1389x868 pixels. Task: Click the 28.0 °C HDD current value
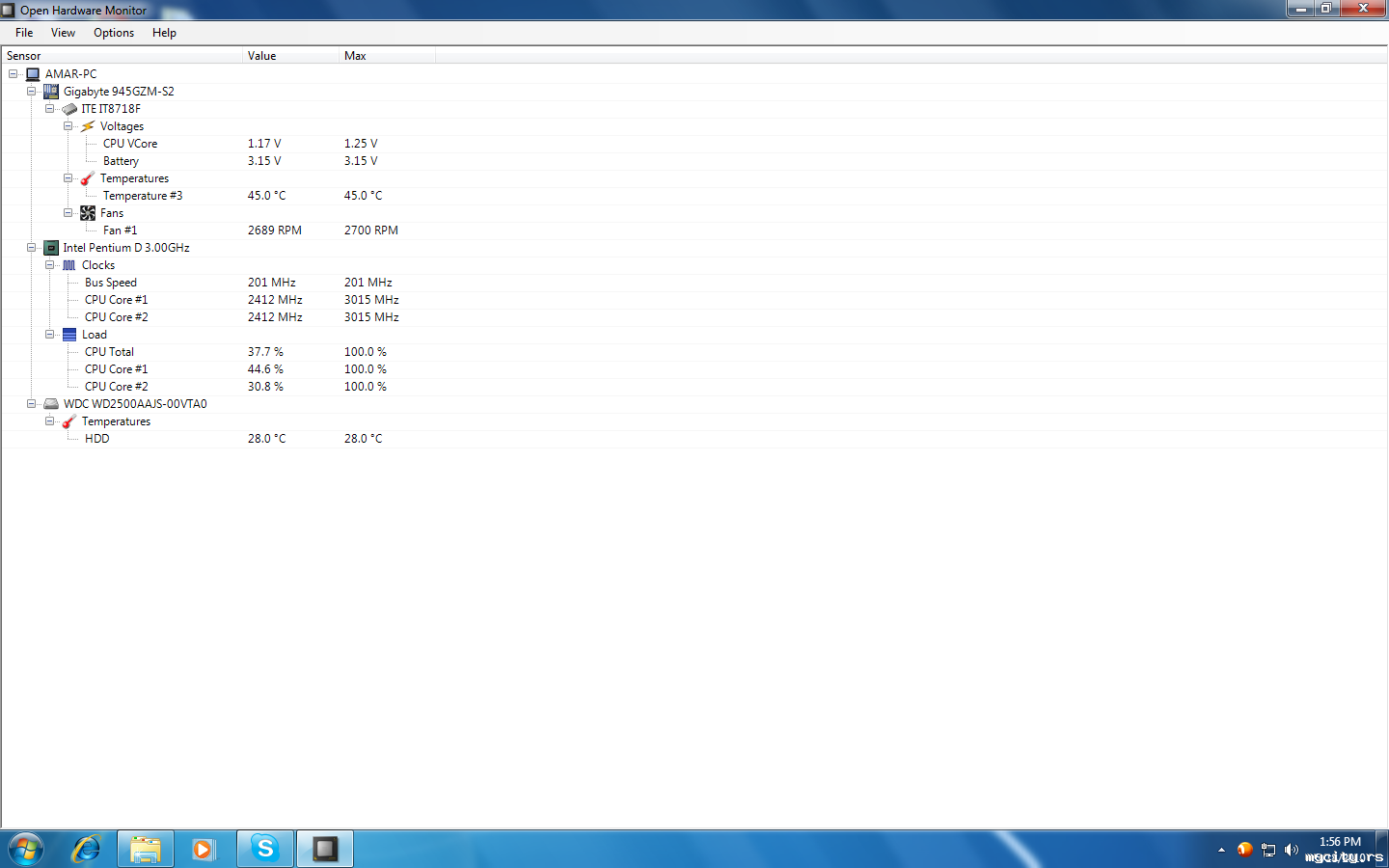(266, 439)
